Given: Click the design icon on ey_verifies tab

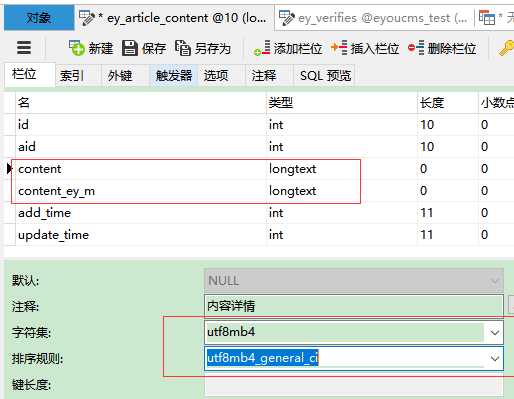Looking at the screenshot, I should 287,18.
